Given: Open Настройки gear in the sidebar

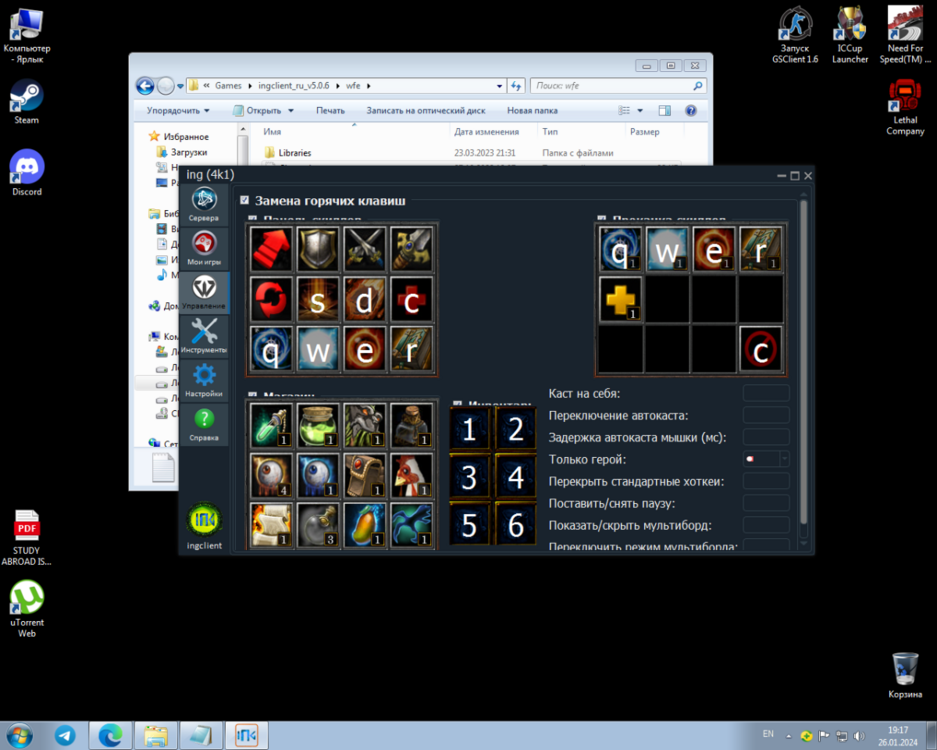Looking at the screenshot, I should click(x=204, y=380).
